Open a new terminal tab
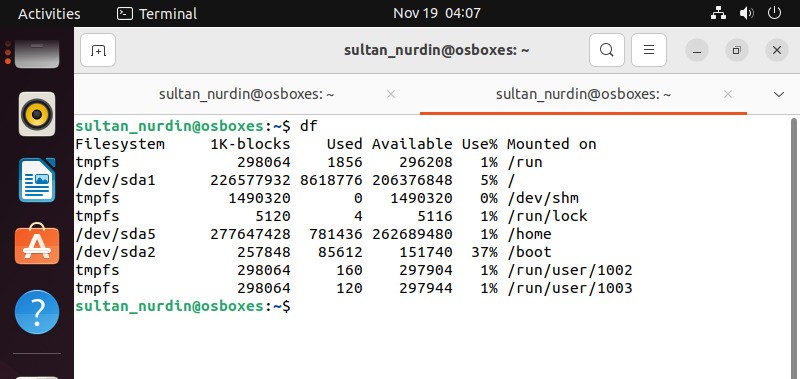Viewport: 800px width, 379px height. (98, 50)
